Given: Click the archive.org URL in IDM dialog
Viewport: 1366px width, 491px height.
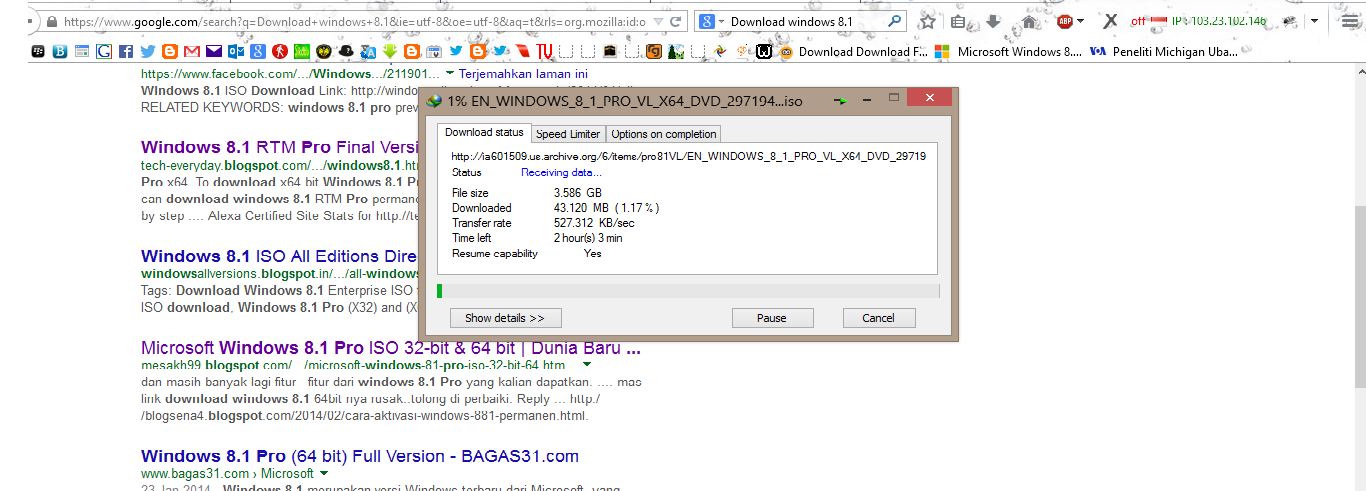Looking at the screenshot, I should 688,156.
